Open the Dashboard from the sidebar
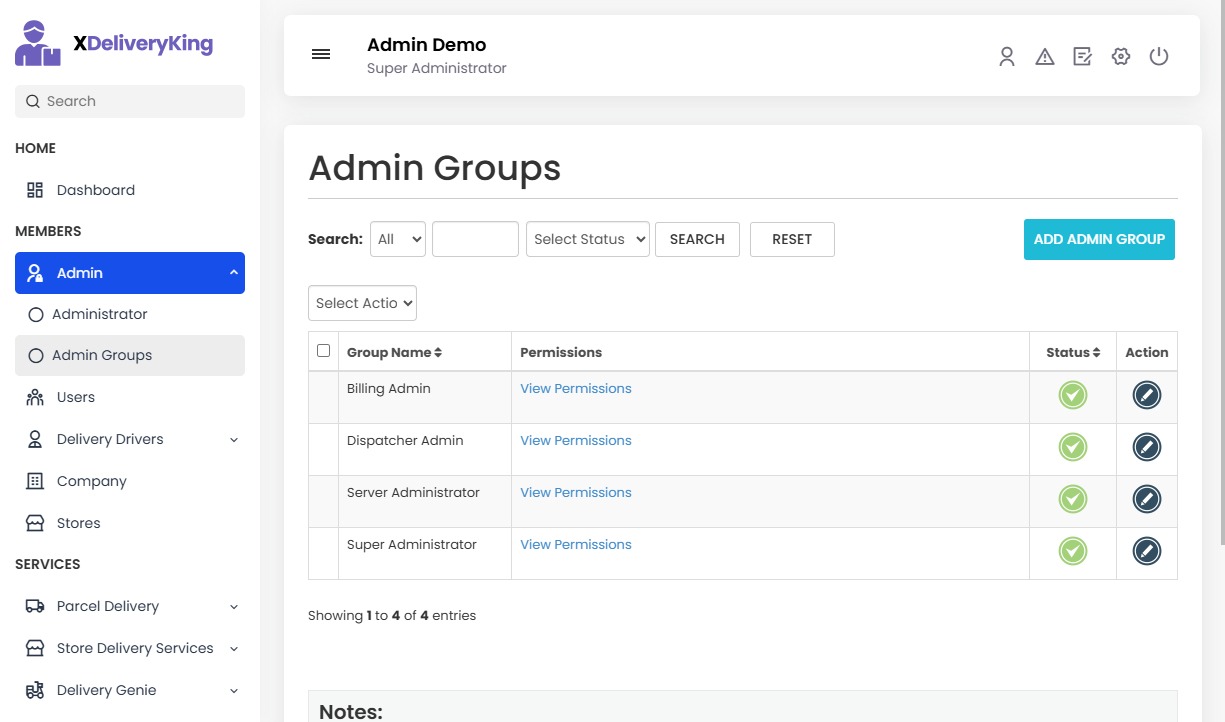This screenshot has width=1225, height=722. [x=95, y=190]
